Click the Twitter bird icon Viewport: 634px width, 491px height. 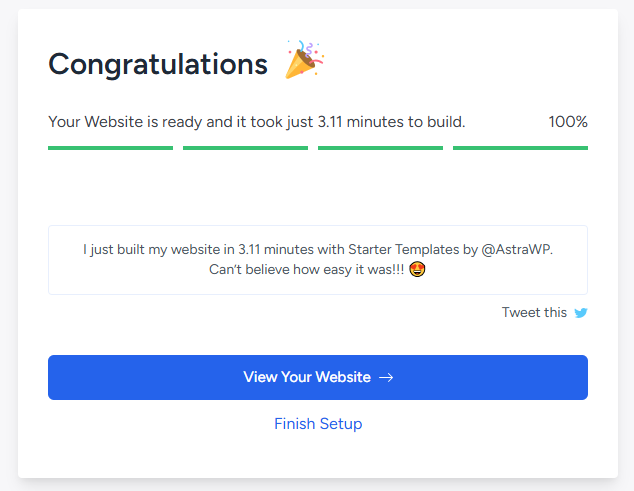(x=581, y=313)
